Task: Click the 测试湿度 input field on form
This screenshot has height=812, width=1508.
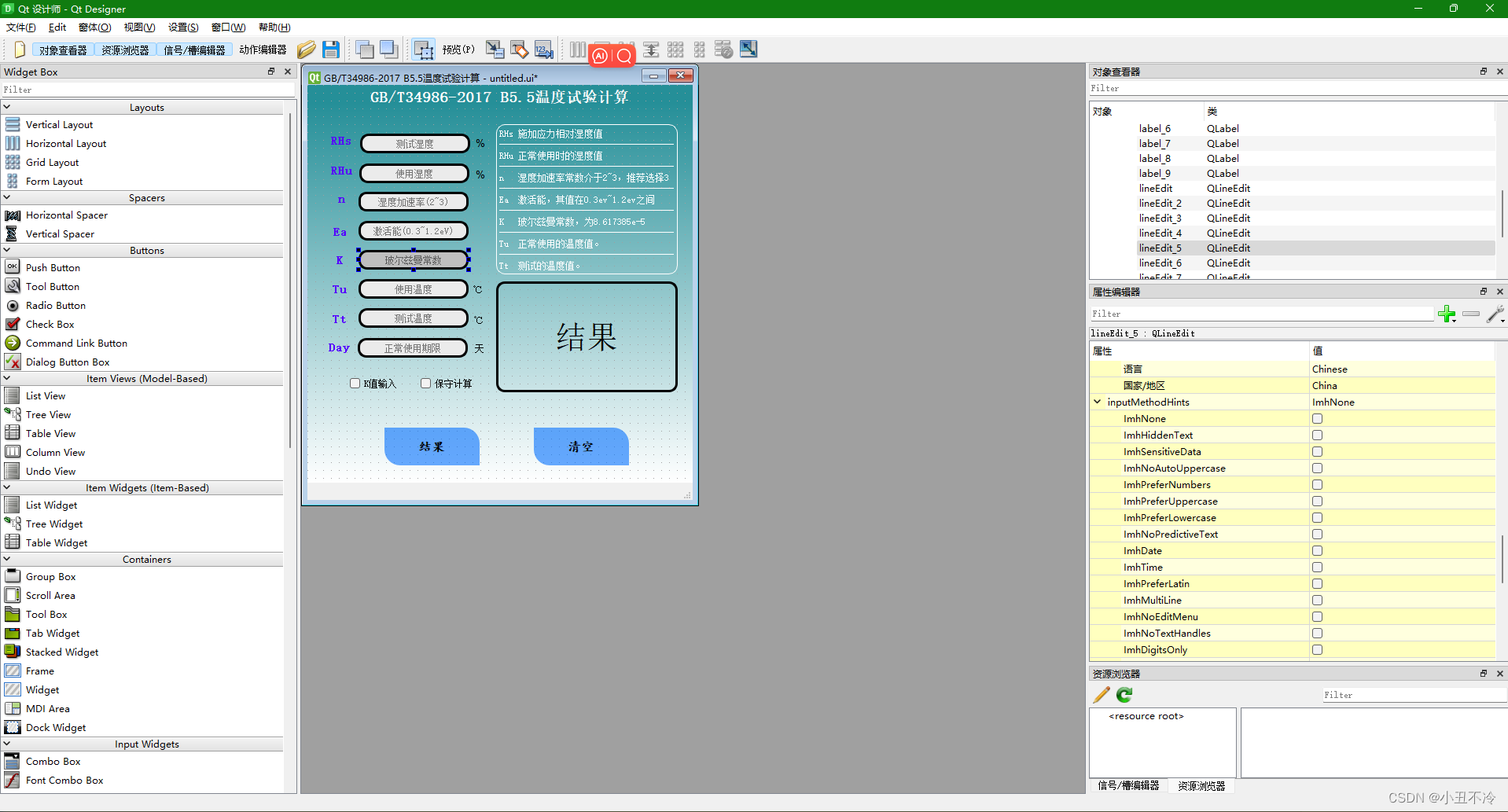Action: (414, 144)
